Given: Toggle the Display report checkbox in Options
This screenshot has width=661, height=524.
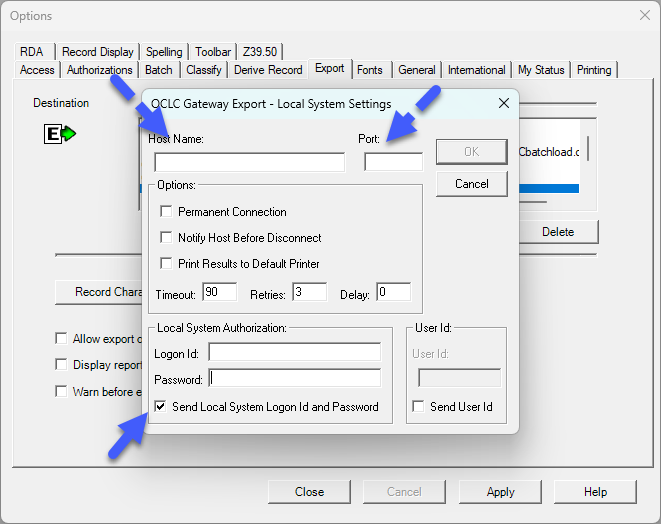Looking at the screenshot, I should pos(61,365).
